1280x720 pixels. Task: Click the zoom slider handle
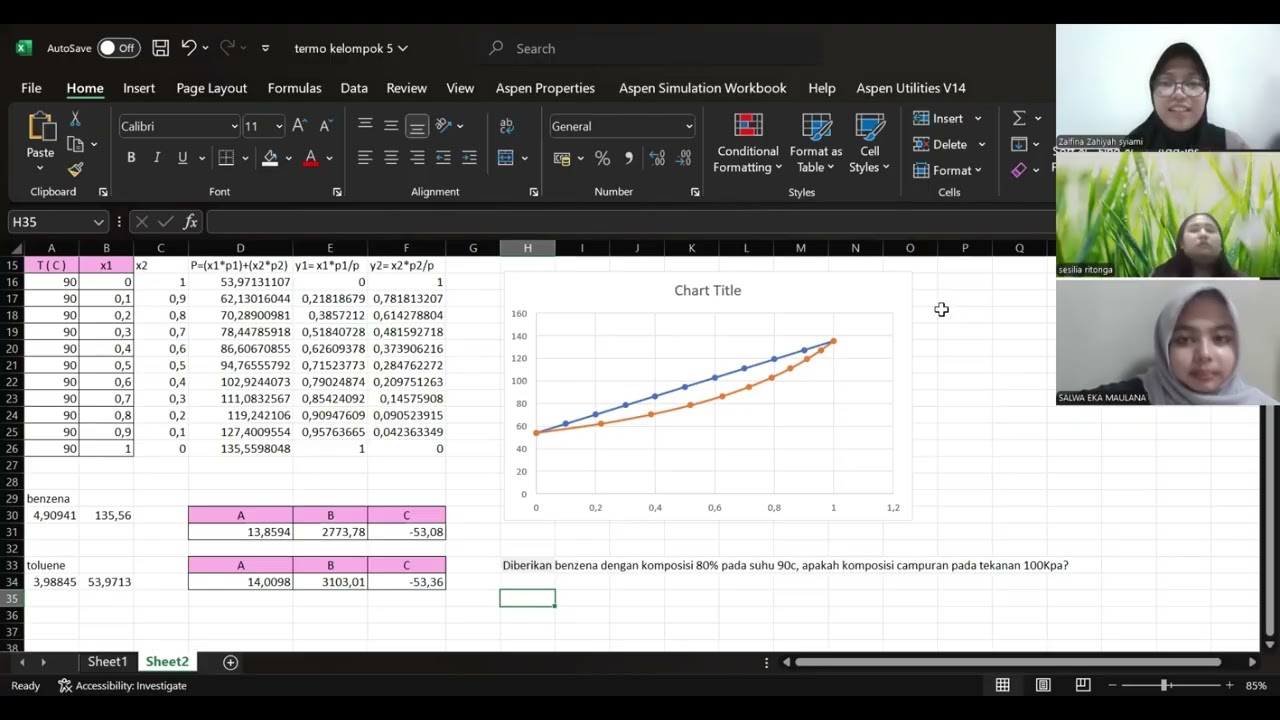(1164, 685)
